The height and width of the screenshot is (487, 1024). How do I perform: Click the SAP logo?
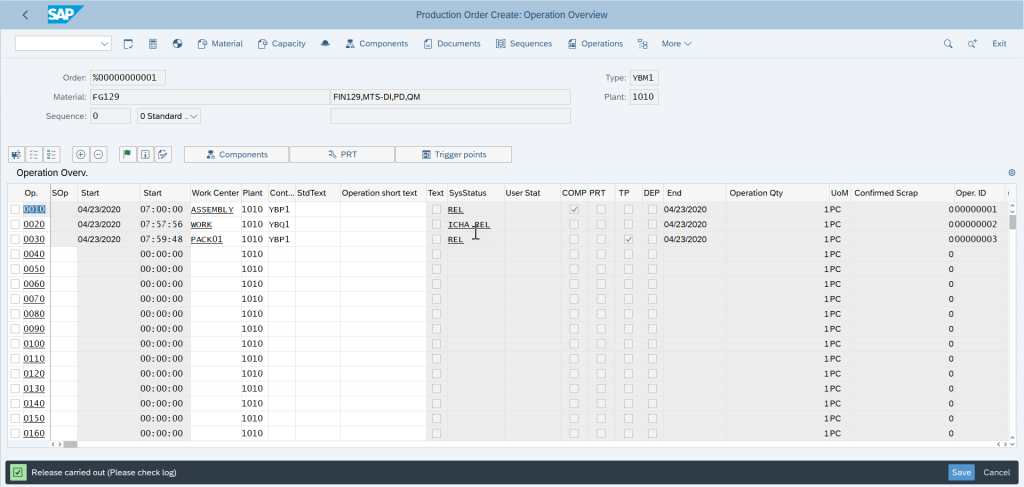pos(66,14)
